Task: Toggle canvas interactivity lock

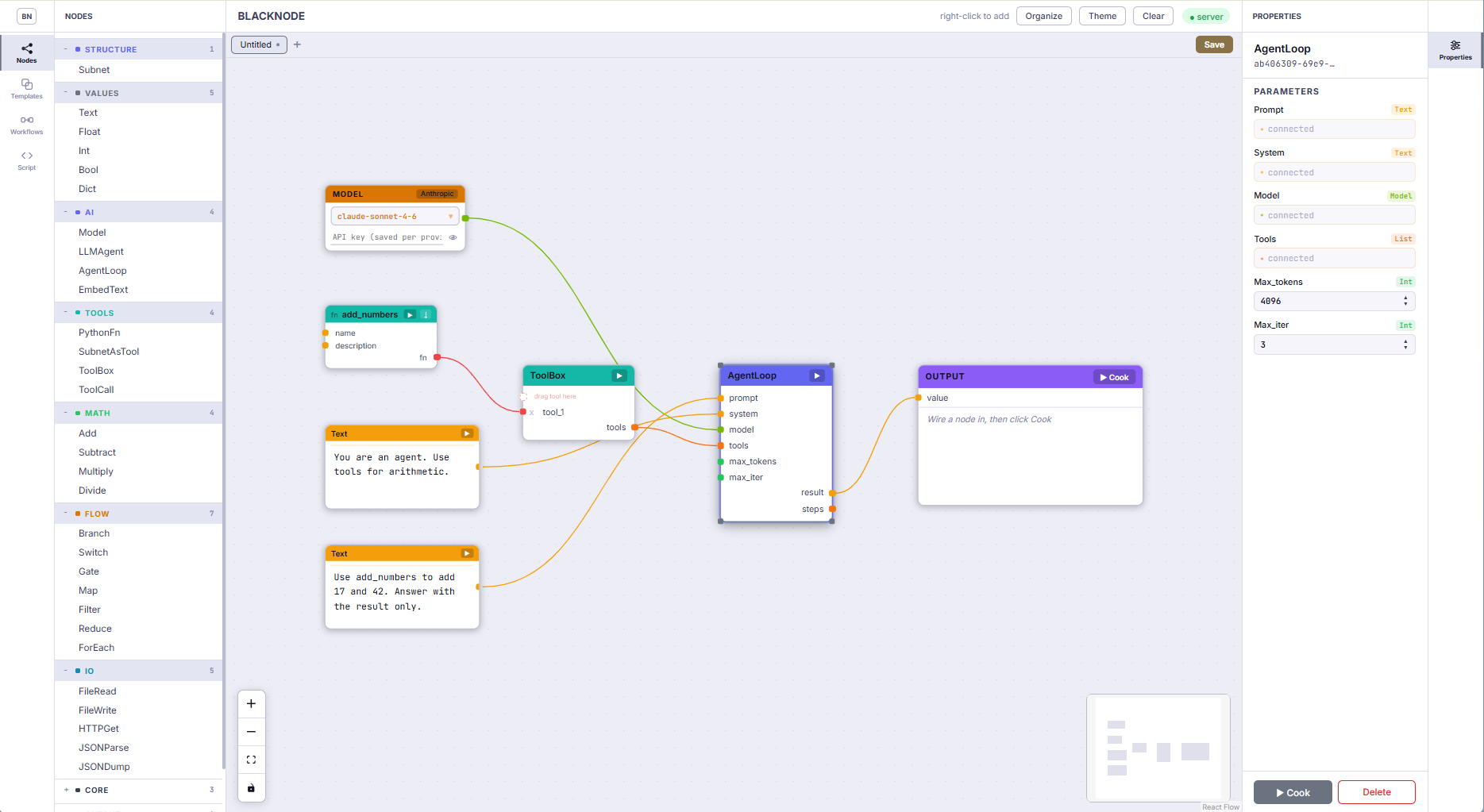Action: point(251,787)
